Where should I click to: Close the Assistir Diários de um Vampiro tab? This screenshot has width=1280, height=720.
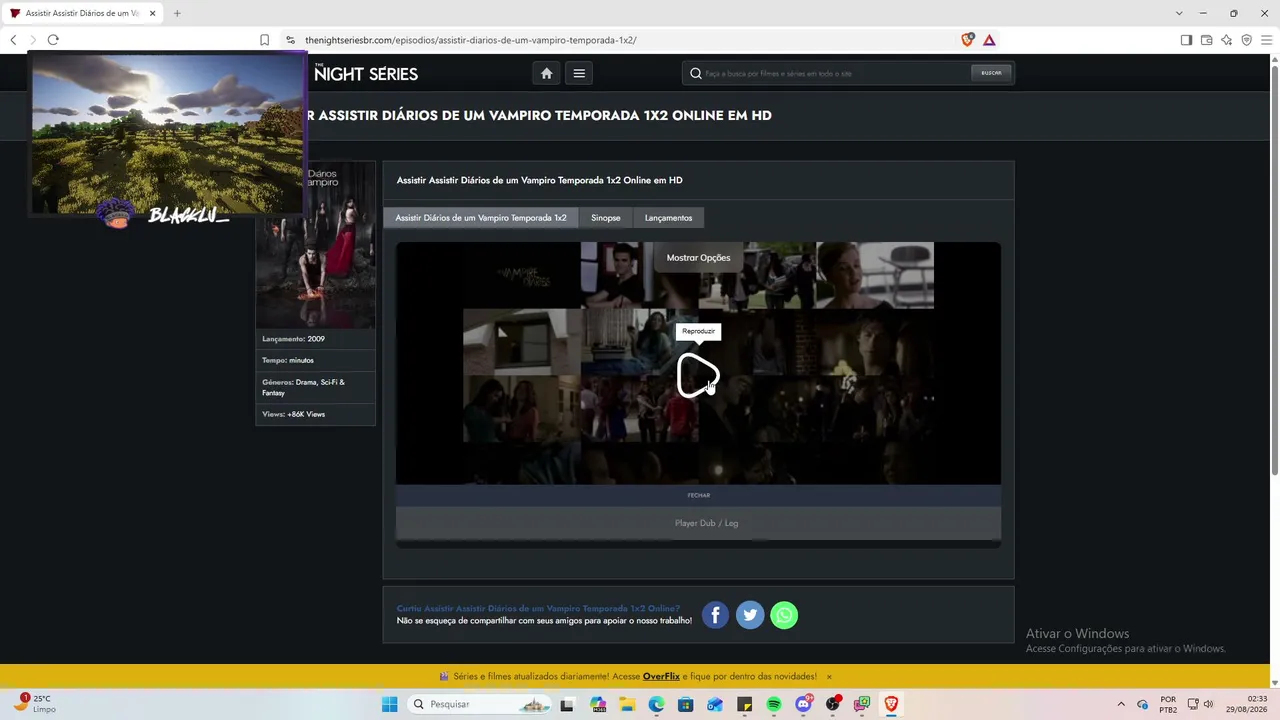(x=152, y=13)
